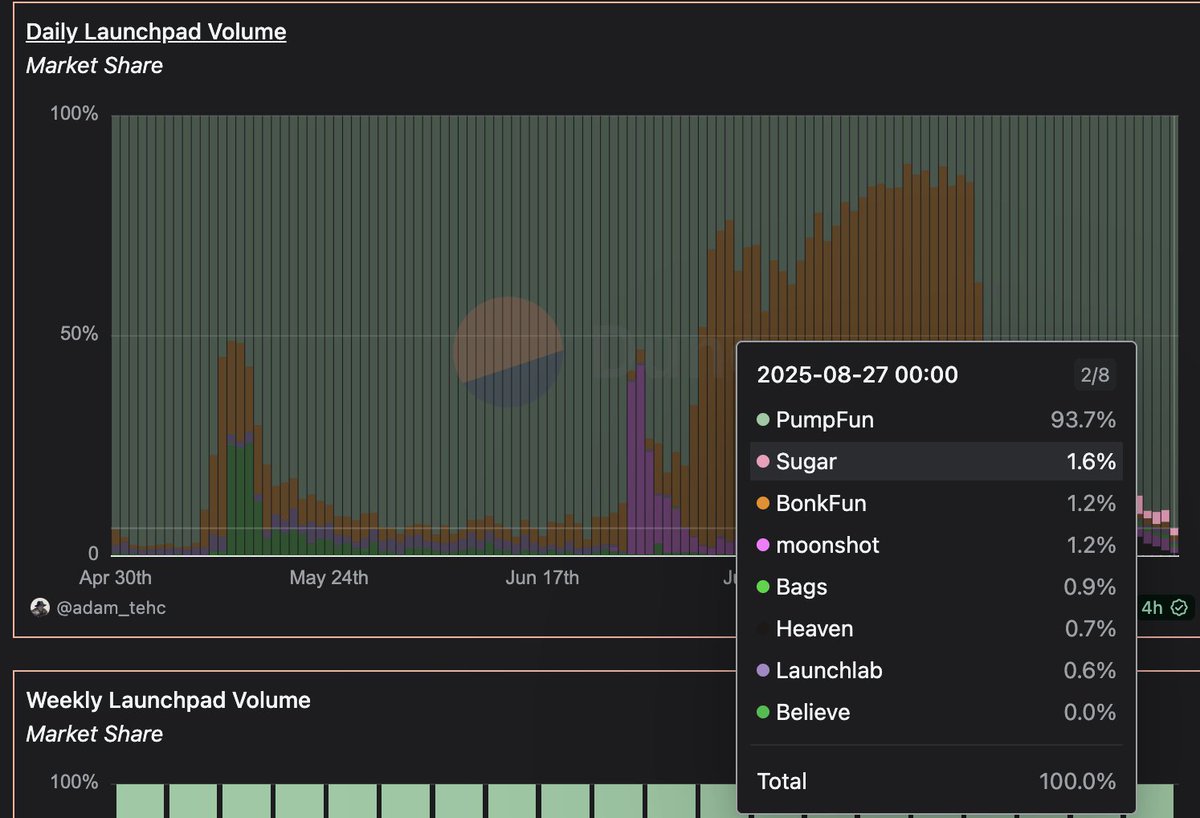Open the @adam_tehc author profile link
Screen dimensions: 1200x818
pos(112,607)
